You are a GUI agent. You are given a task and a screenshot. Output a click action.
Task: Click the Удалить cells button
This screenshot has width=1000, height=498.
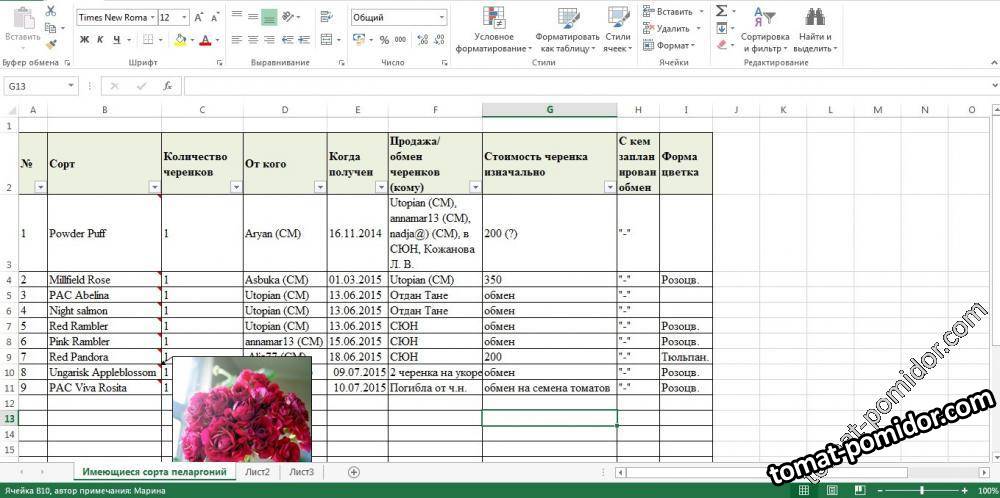point(672,28)
